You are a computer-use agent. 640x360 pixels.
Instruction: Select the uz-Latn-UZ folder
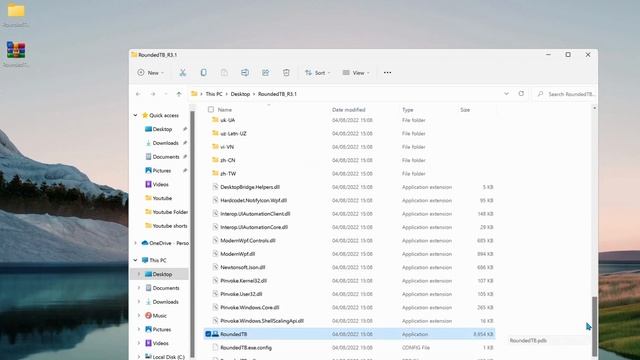click(x=233, y=133)
